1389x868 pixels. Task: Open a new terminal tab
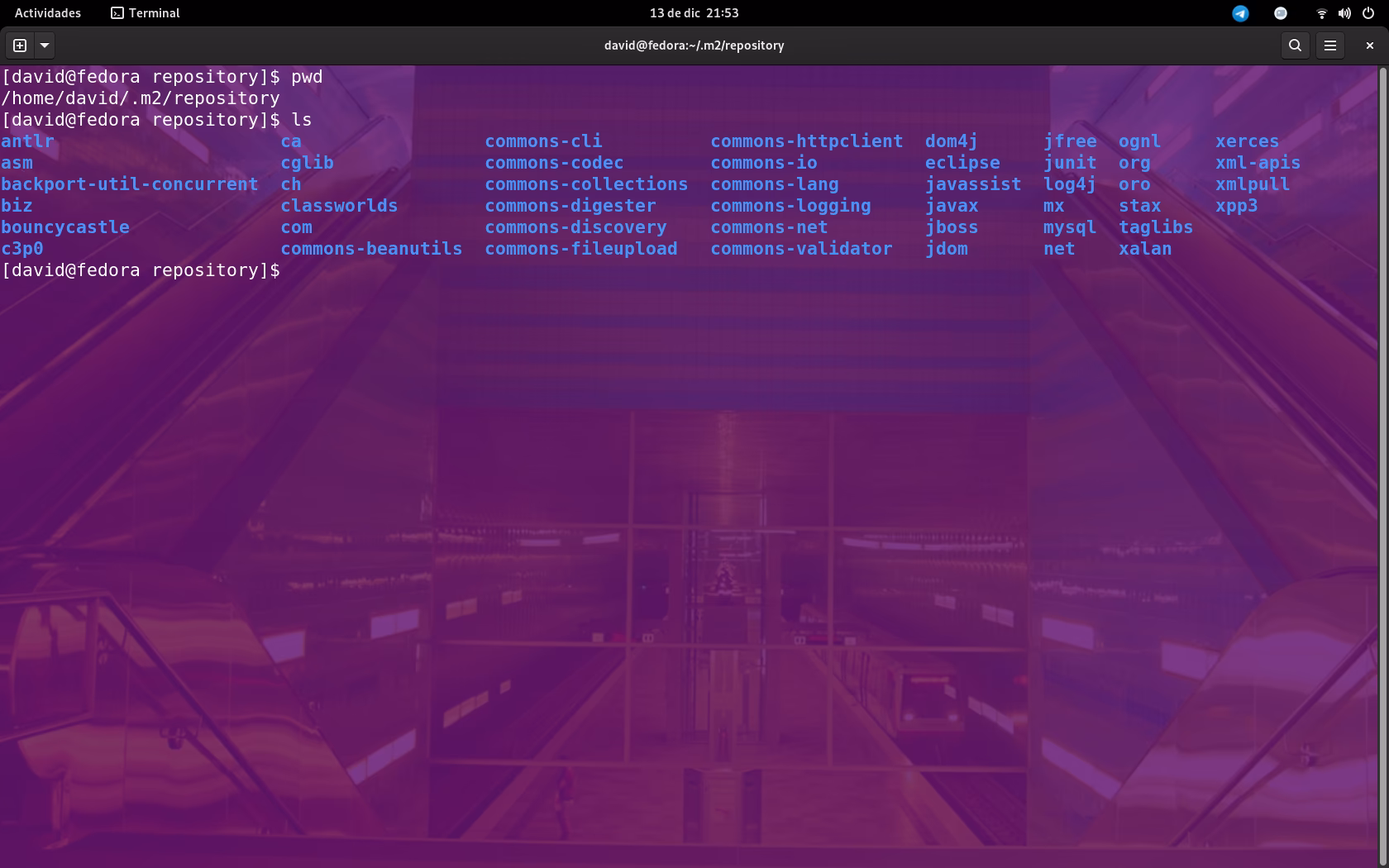(20, 45)
